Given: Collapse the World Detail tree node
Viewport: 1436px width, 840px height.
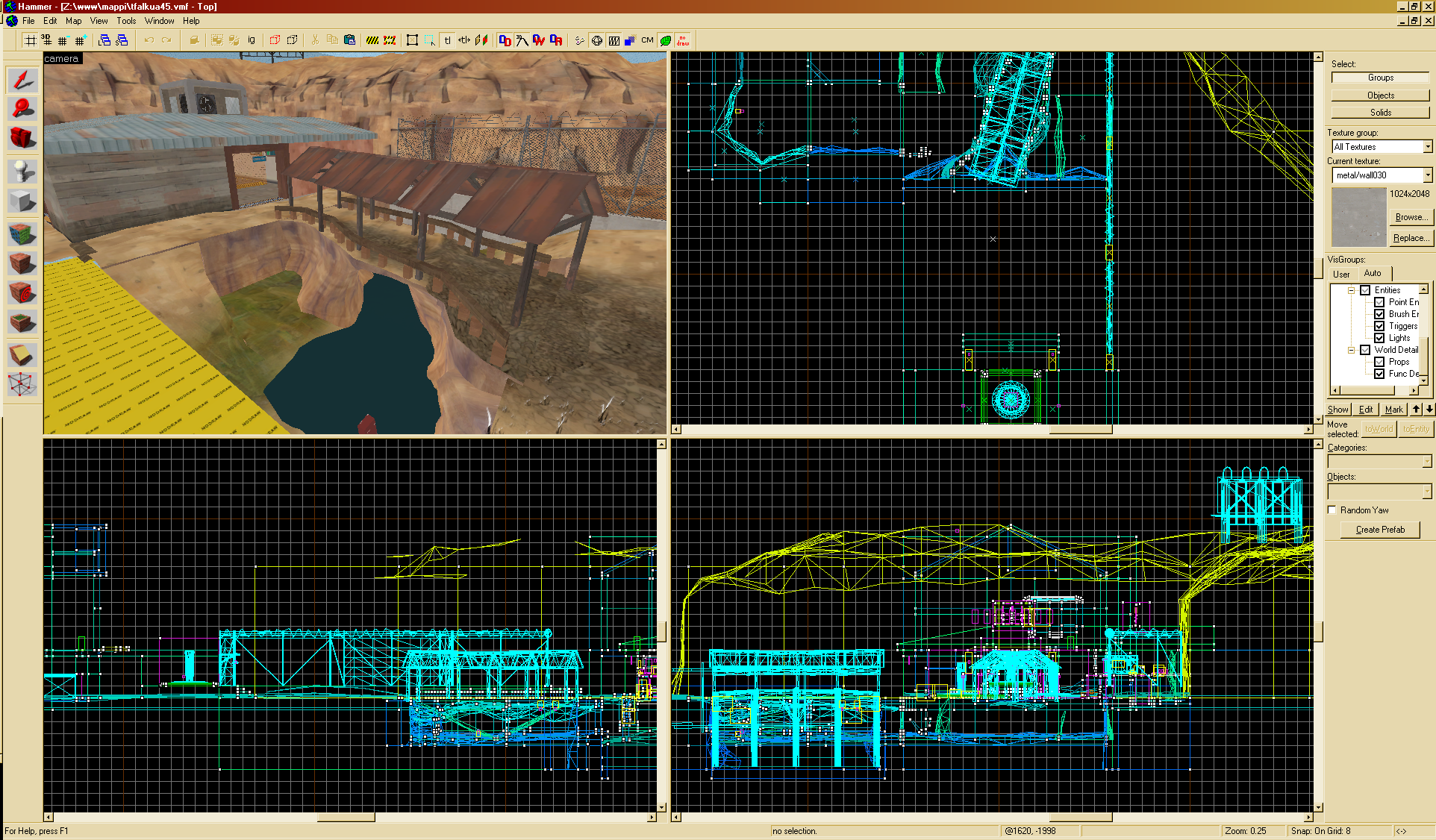Looking at the screenshot, I should click(x=1351, y=350).
